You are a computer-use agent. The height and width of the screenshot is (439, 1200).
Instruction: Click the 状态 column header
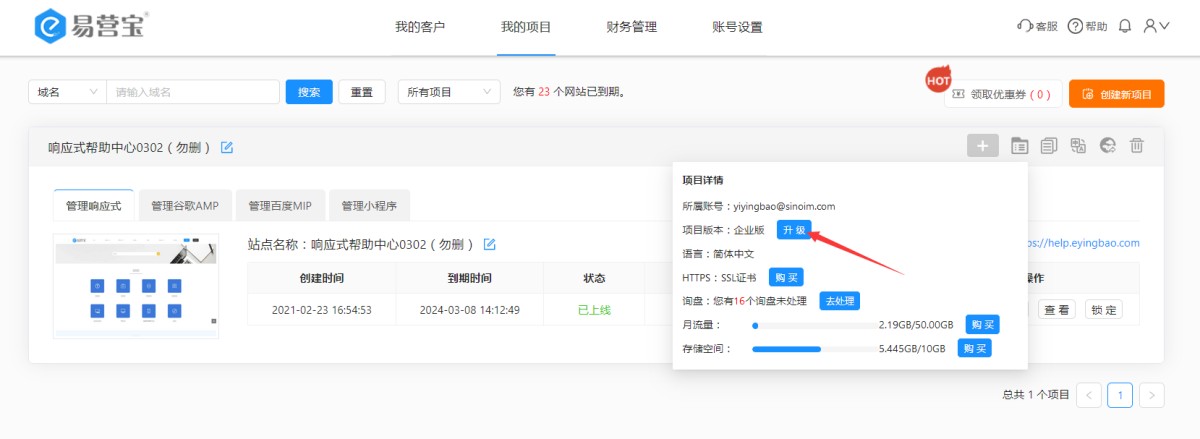(x=594, y=278)
